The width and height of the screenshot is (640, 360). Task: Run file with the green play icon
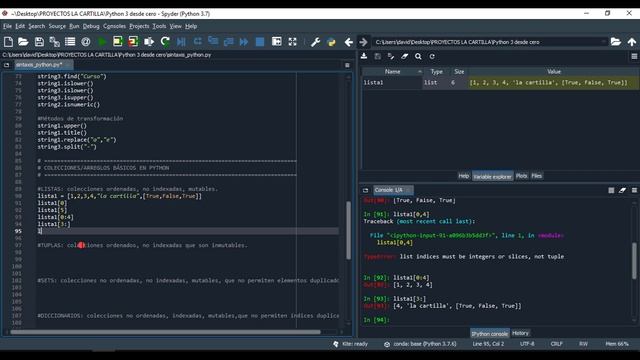pyautogui.click(x=102, y=42)
